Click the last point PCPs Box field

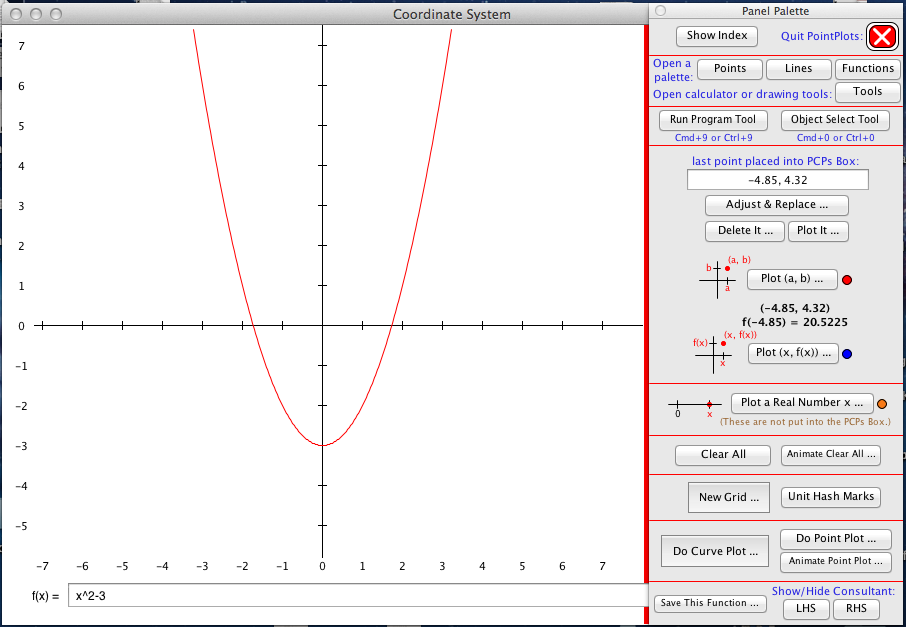click(777, 180)
